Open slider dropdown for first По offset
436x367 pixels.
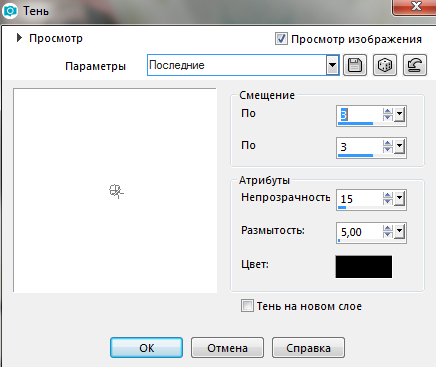(x=399, y=115)
